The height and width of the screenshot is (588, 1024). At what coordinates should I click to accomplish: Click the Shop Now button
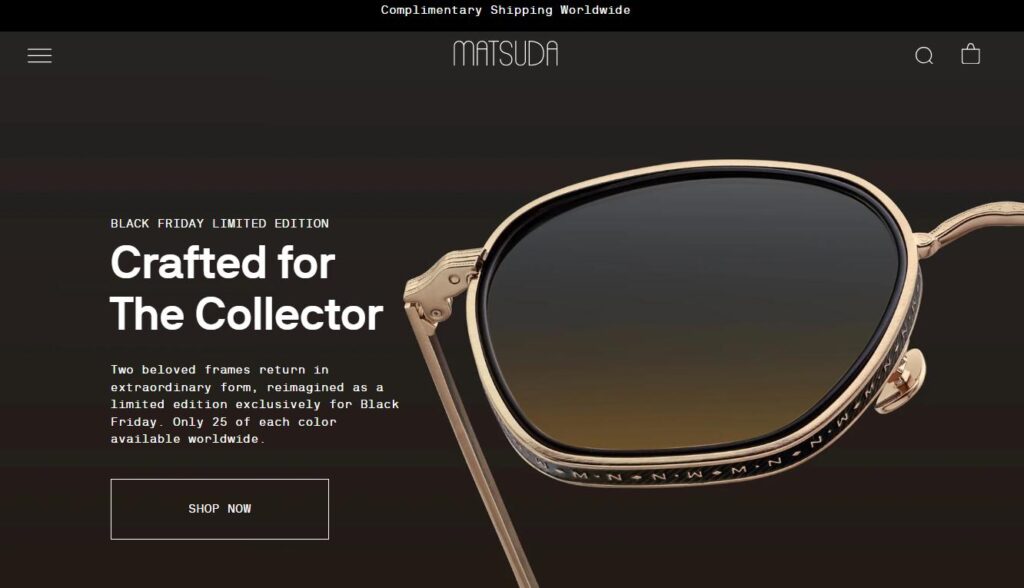(219, 509)
